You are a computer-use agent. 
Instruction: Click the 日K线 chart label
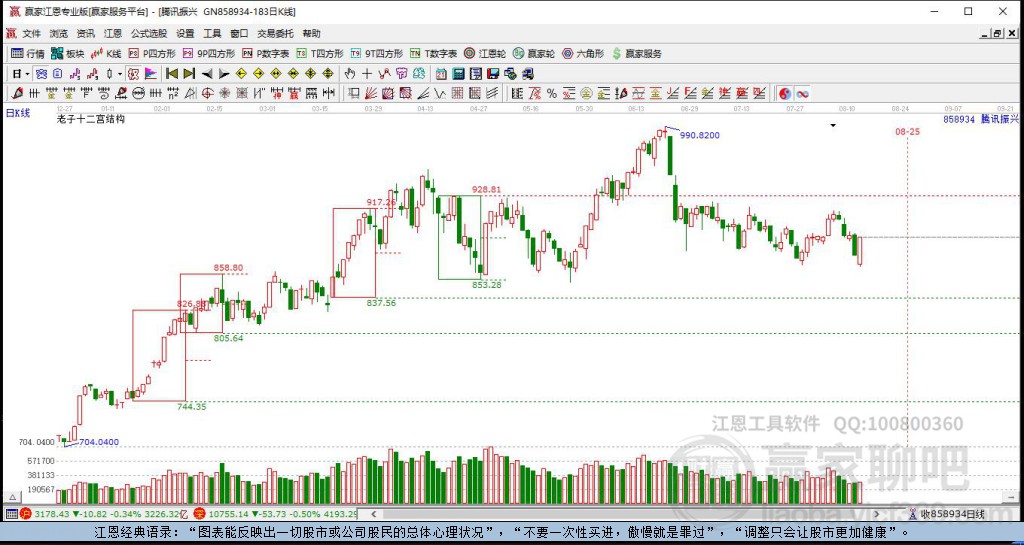(18, 114)
